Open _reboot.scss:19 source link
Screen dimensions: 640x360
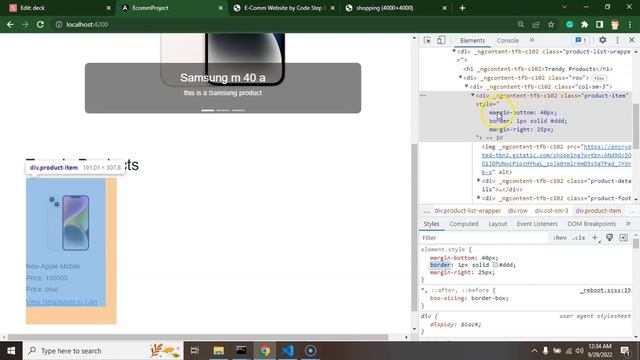pyautogui.click(x=605, y=290)
